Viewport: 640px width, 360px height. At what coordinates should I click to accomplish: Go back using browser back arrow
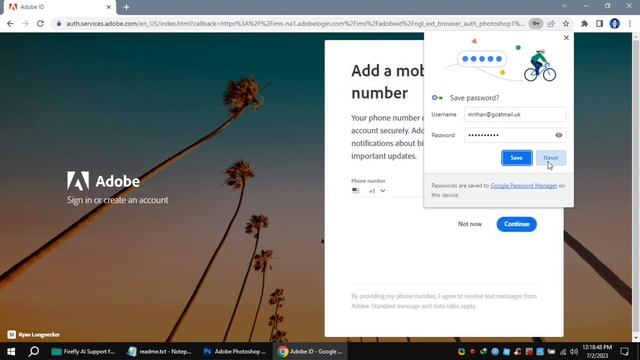pos(10,24)
